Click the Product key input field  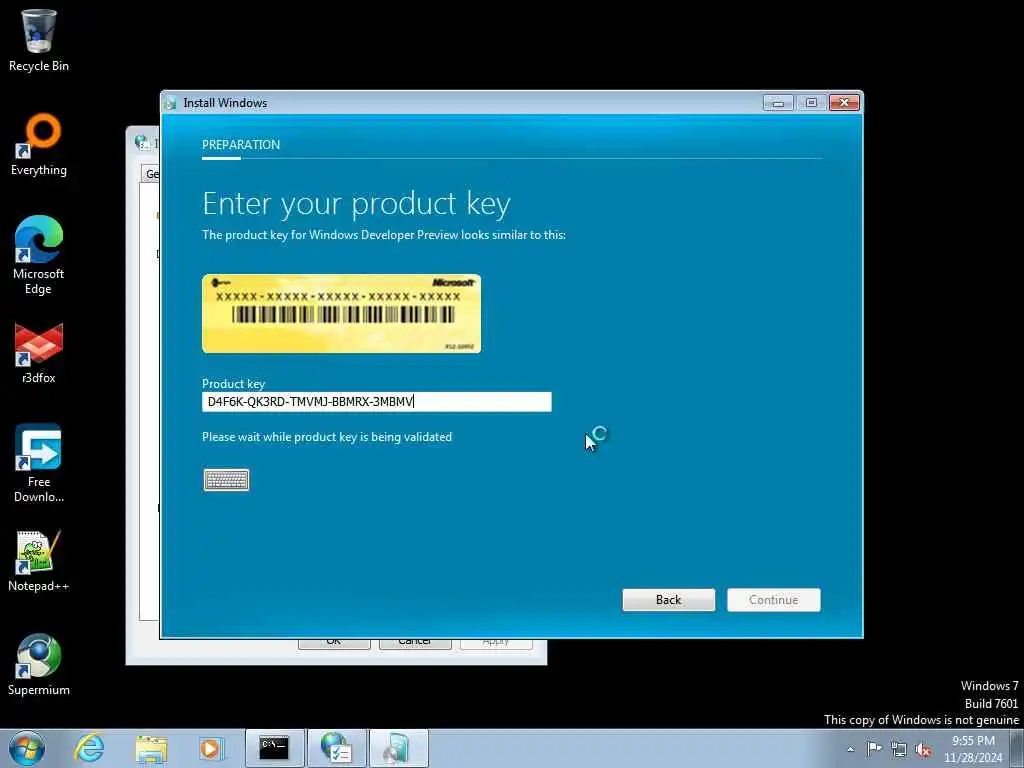(x=377, y=402)
